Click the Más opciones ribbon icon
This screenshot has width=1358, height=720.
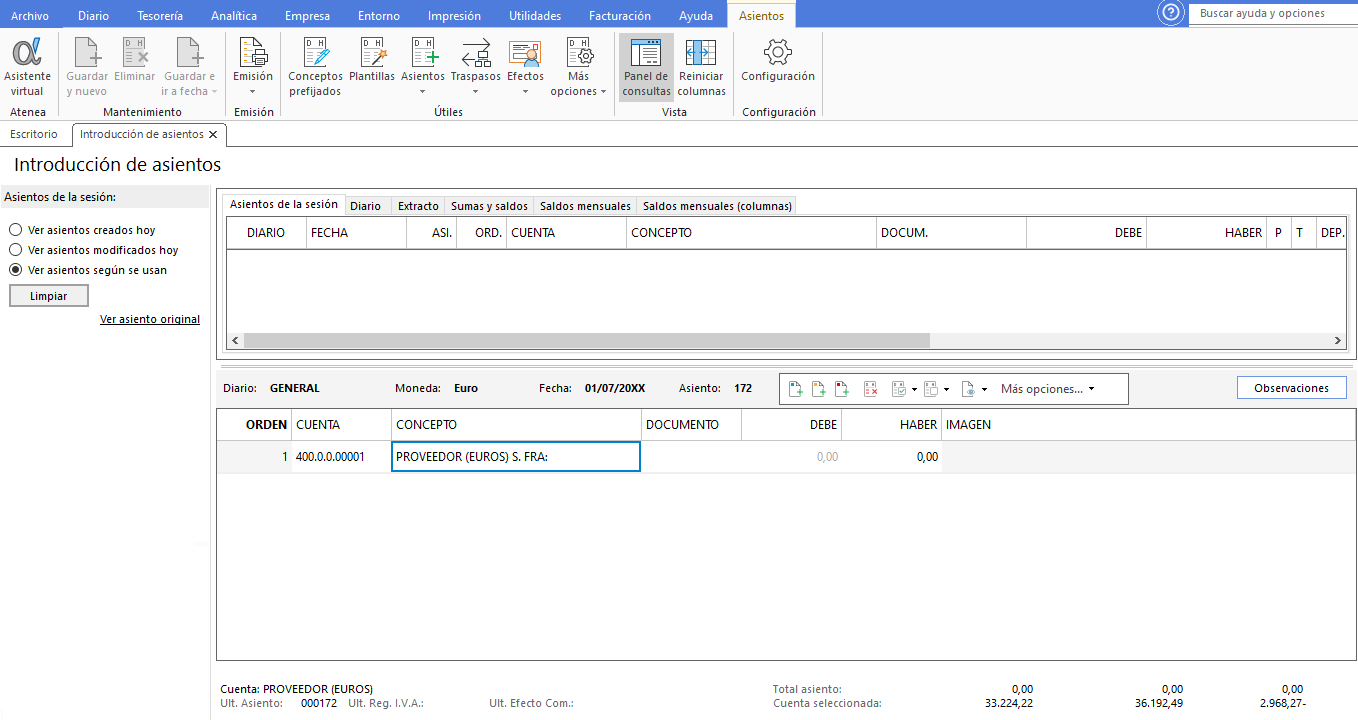[x=578, y=52]
